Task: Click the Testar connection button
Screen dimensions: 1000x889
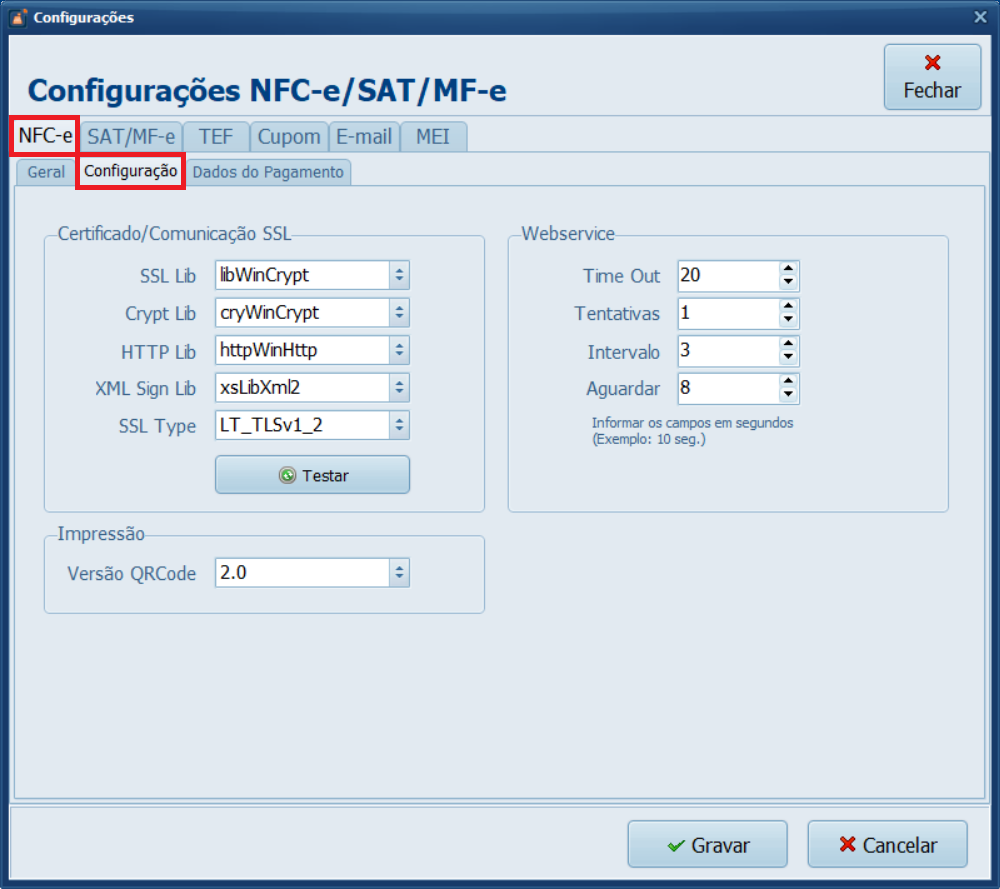Action: [312, 475]
